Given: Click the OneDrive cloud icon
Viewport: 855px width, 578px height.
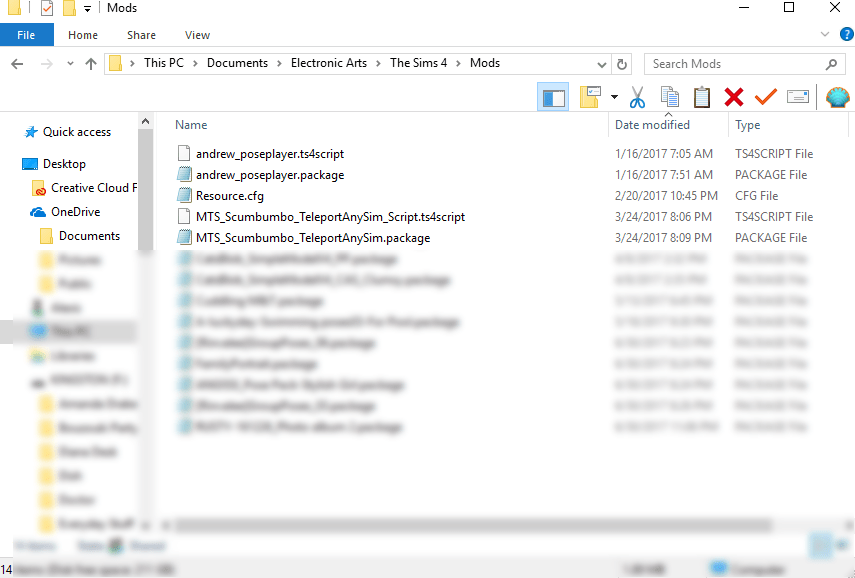Looking at the screenshot, I should [38, 212].
